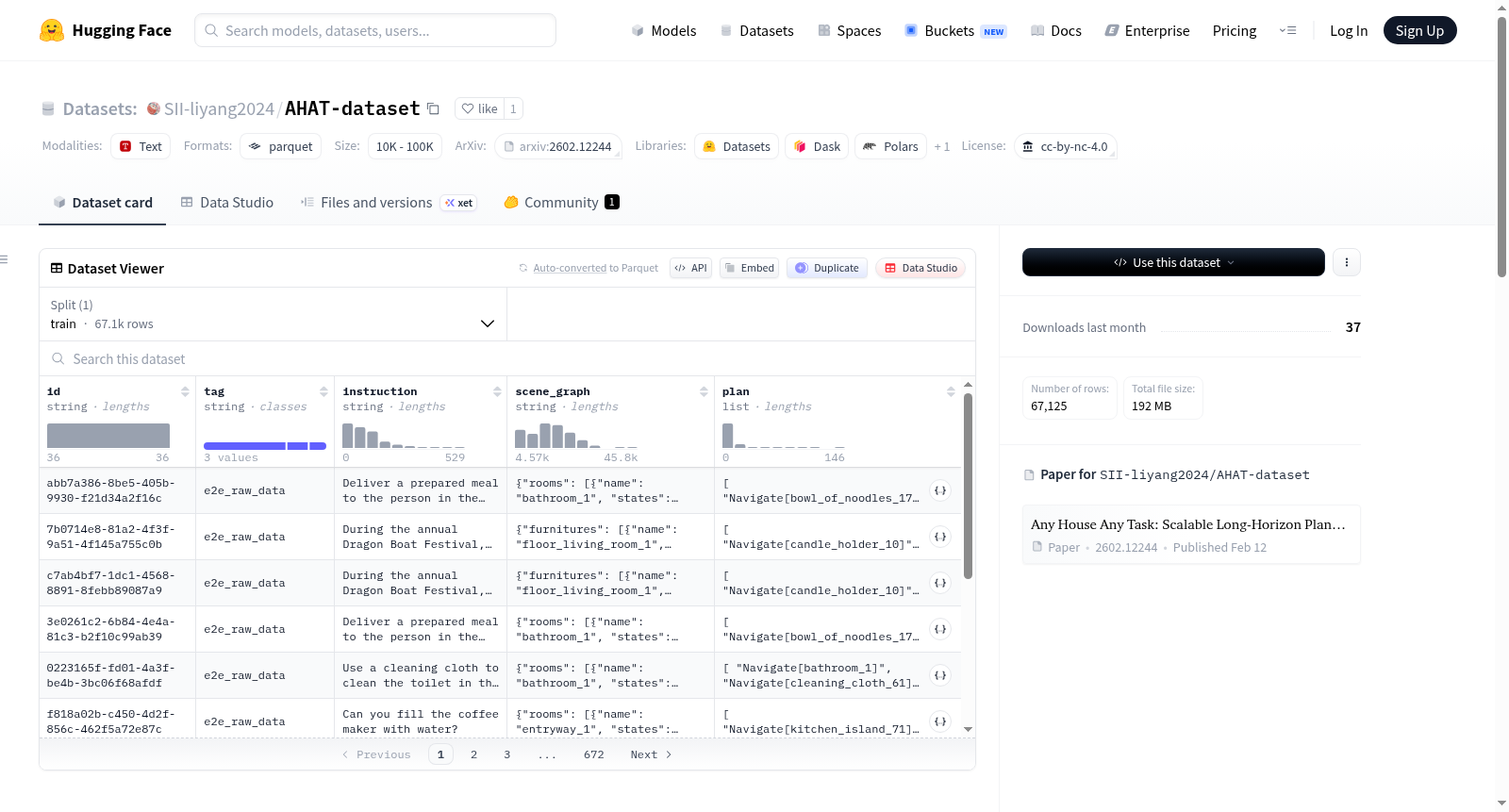Sort by the instruction column
This screenshot has height=812, width=1509.
(x=497, y=391)
